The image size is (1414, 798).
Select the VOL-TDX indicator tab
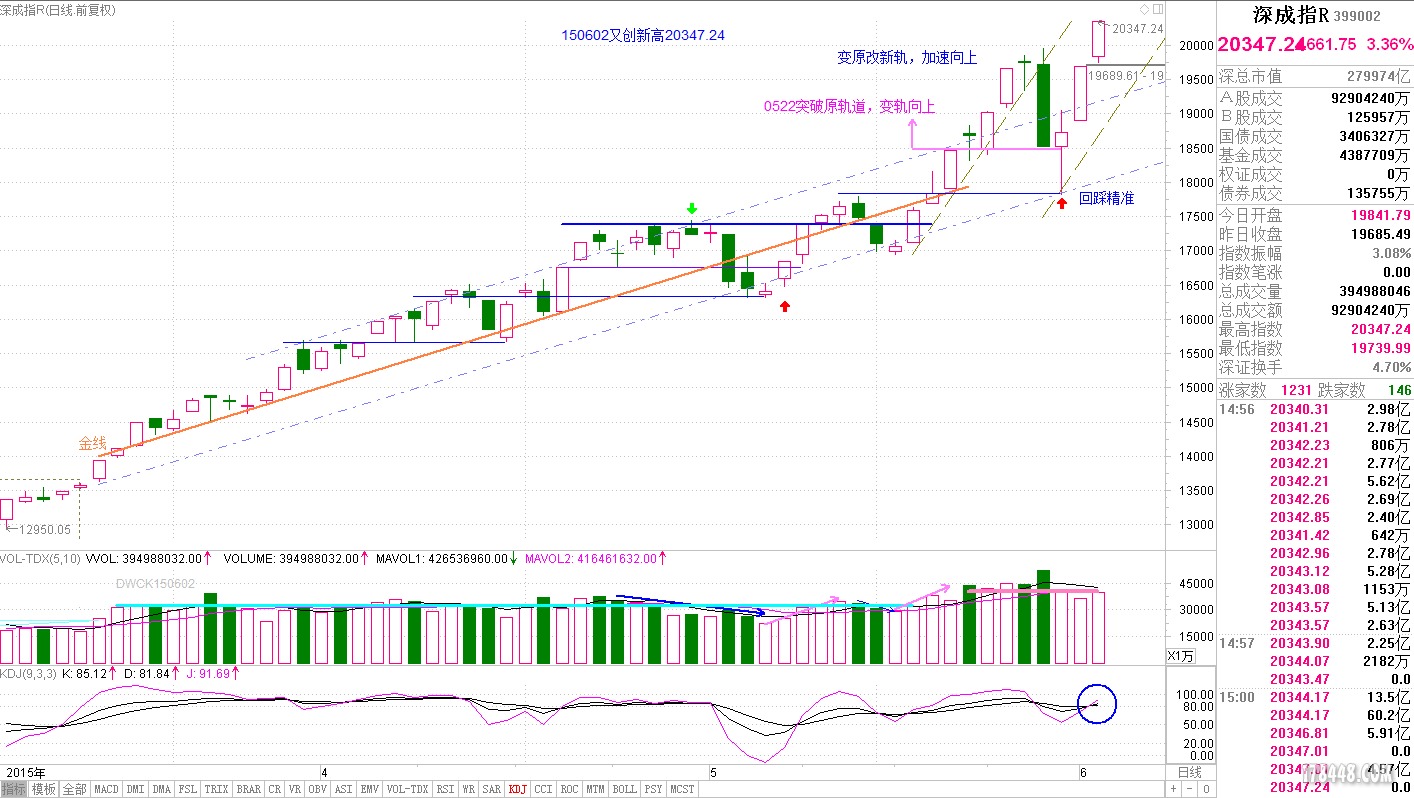pos(408,789)
